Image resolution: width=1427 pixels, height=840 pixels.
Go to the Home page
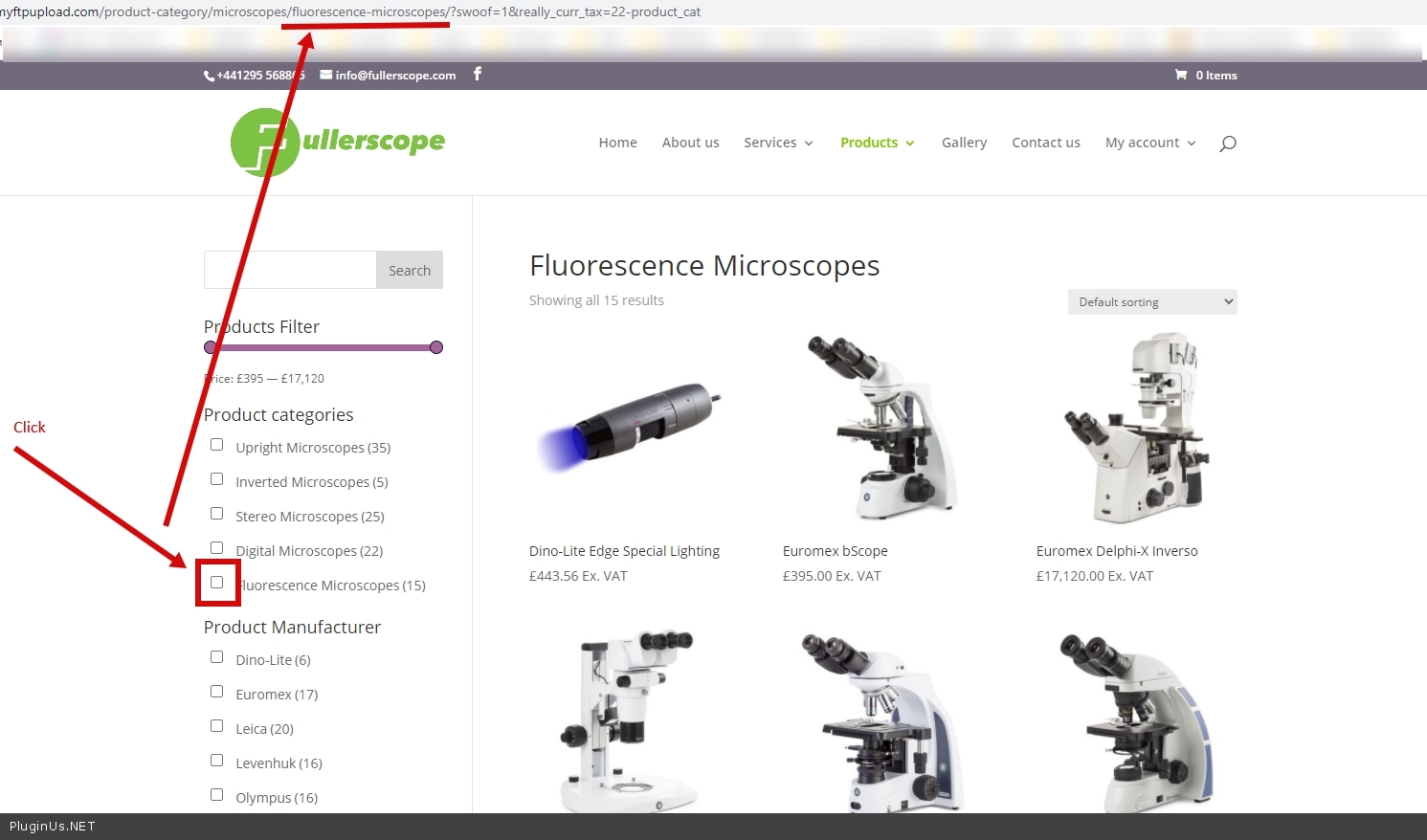pyautogui.click(x=618, y=143)
